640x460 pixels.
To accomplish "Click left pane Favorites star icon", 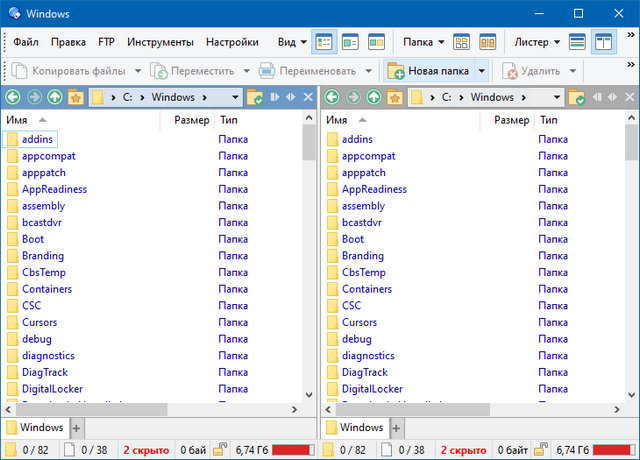I will (x=74, y=98).
